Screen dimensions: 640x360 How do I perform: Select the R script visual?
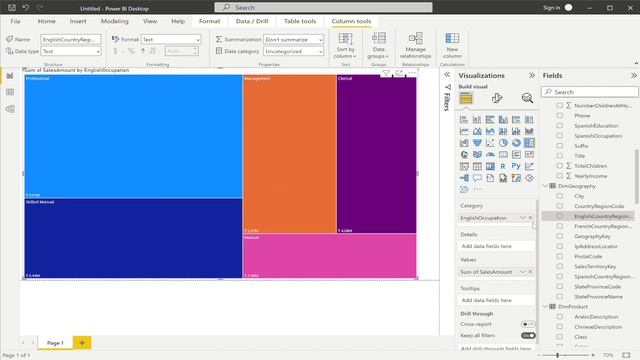pyautogui.click(x=503, y=167)
